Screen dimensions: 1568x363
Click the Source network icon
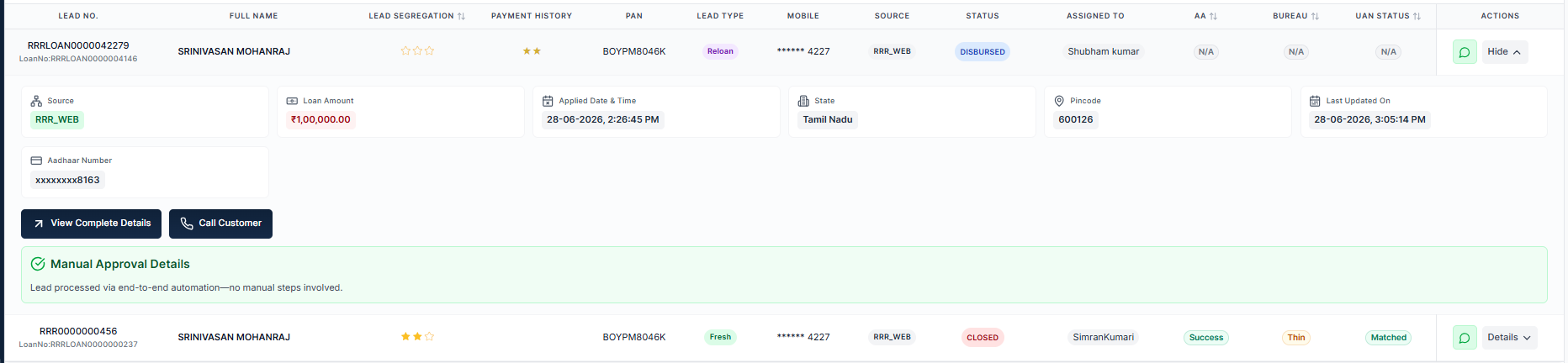(x=36, y=101)
